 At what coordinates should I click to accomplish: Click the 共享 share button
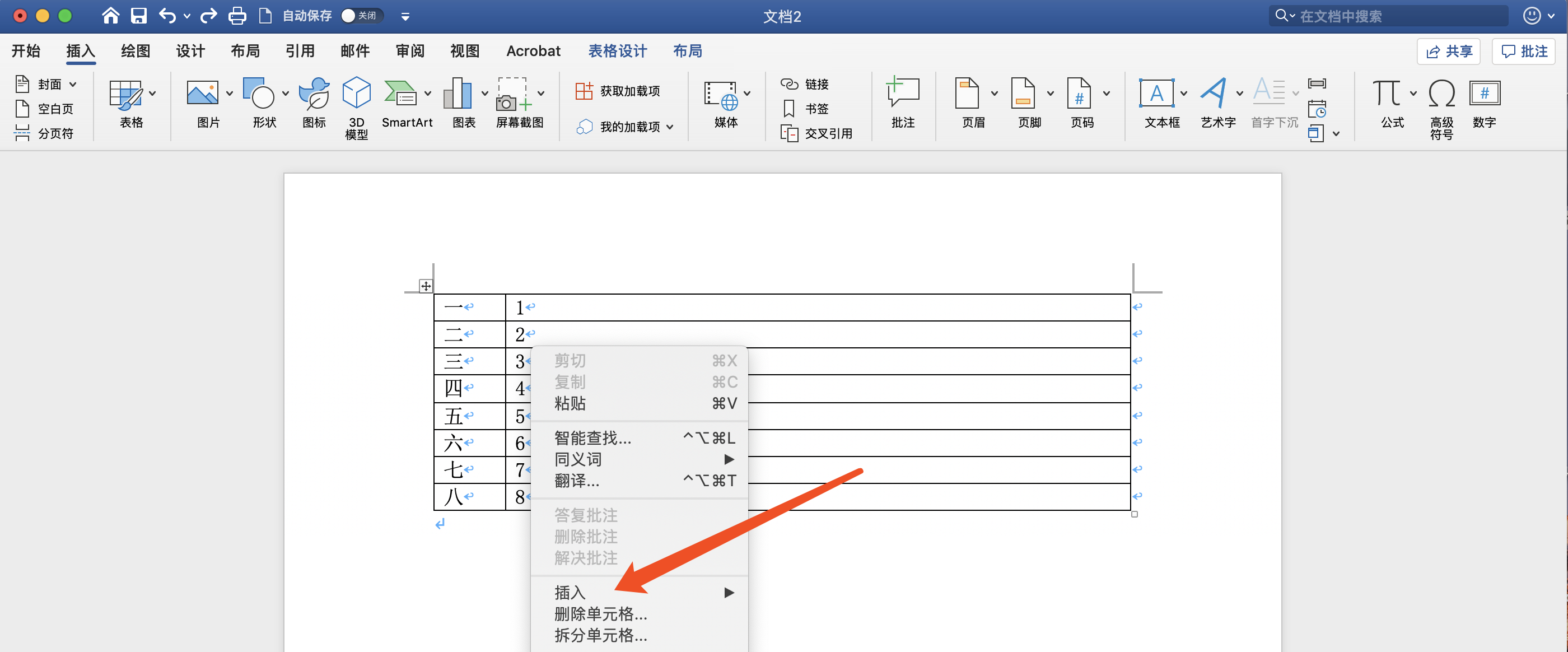pos(1448,51)
